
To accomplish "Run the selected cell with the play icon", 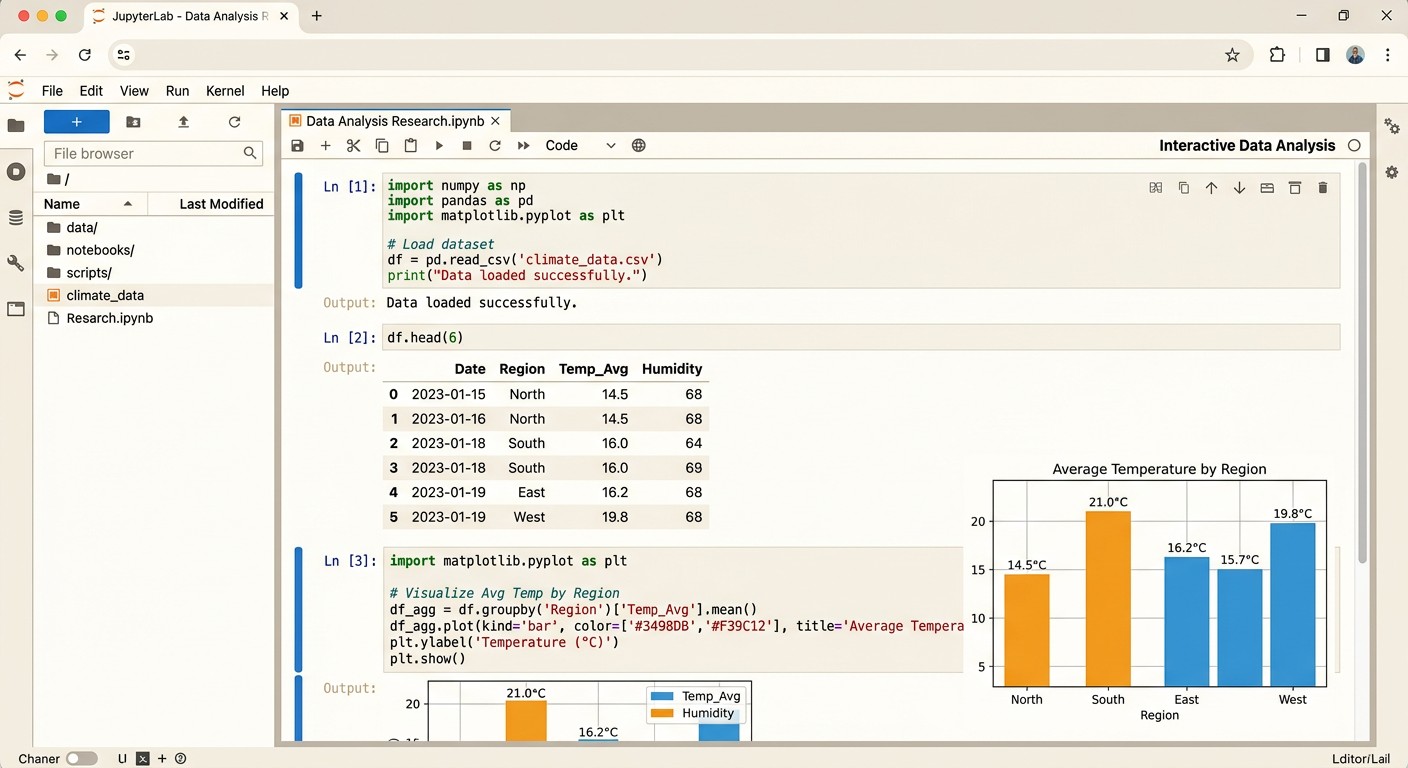I will click(x=439, y=146).
